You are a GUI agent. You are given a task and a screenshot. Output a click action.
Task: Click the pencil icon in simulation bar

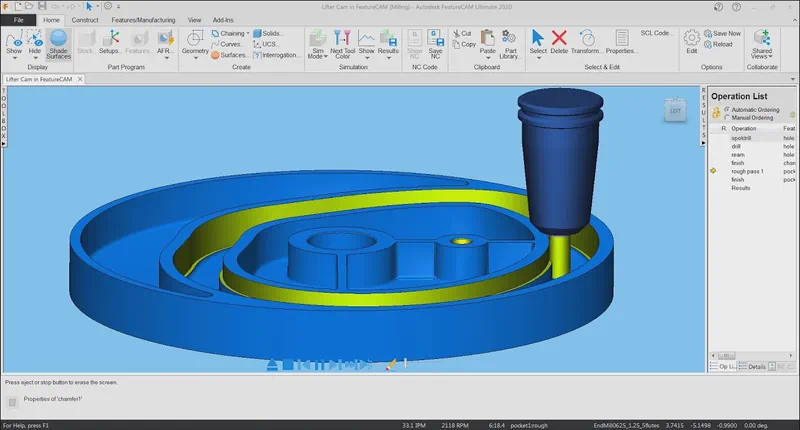391,365
